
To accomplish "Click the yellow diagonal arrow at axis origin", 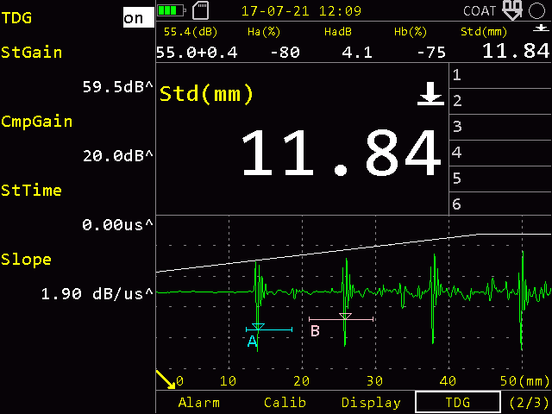I will click(165, 379).
